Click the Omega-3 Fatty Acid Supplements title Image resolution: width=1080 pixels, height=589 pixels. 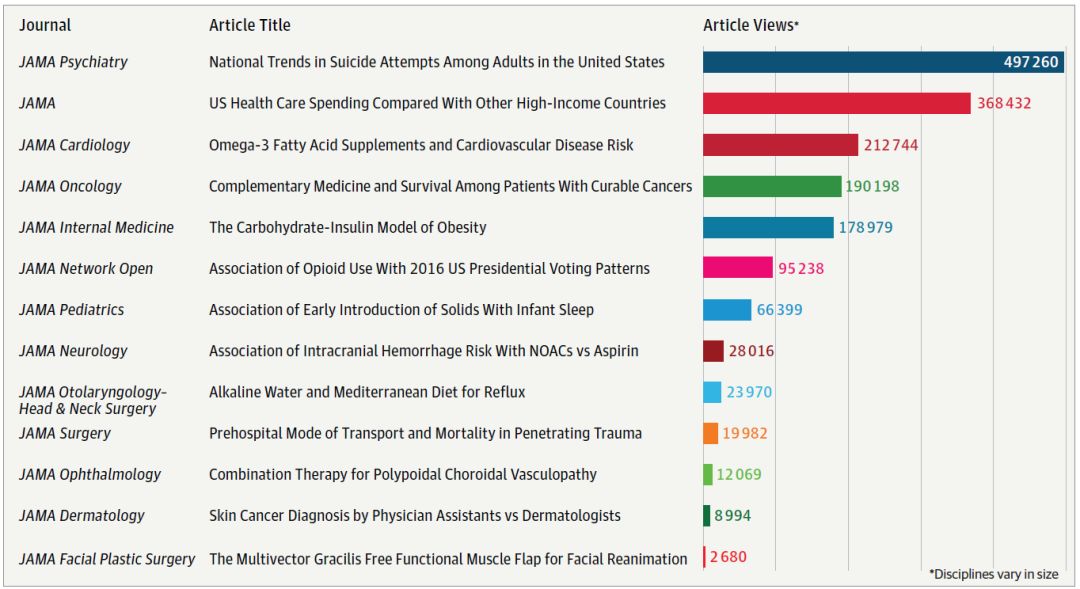pos(421,145)
